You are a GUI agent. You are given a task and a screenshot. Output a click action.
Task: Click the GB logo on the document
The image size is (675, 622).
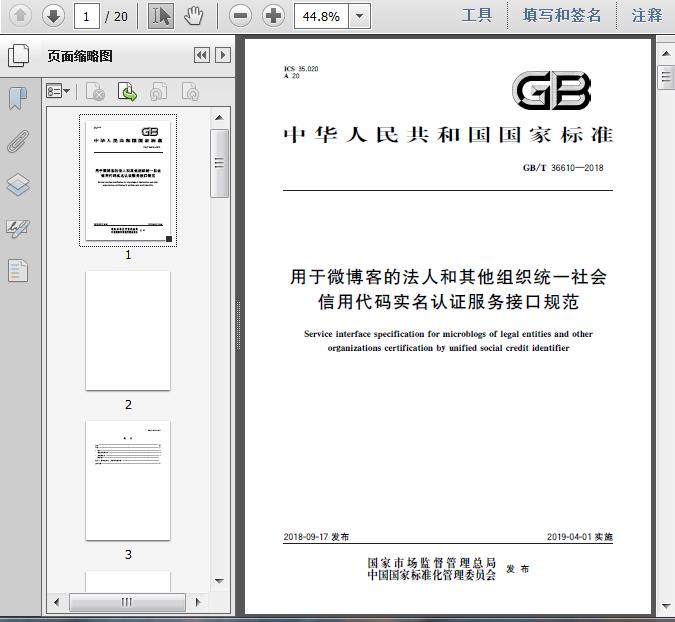tap(551, 90)
